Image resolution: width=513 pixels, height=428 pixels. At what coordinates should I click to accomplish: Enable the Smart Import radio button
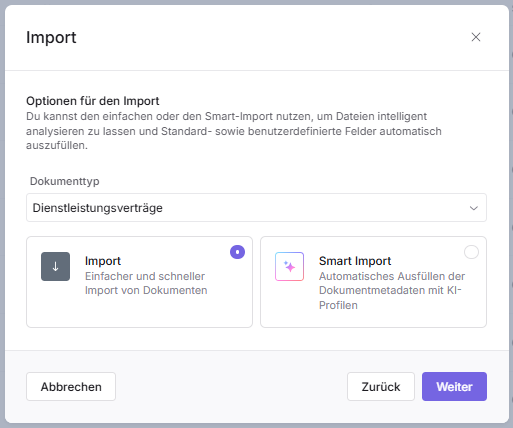pyautogui.click(x=471, y=252)
